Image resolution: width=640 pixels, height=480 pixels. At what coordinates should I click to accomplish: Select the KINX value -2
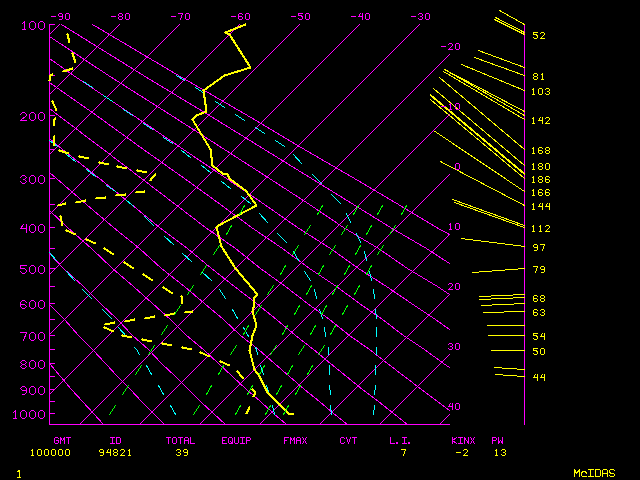[x=461, y=453]
